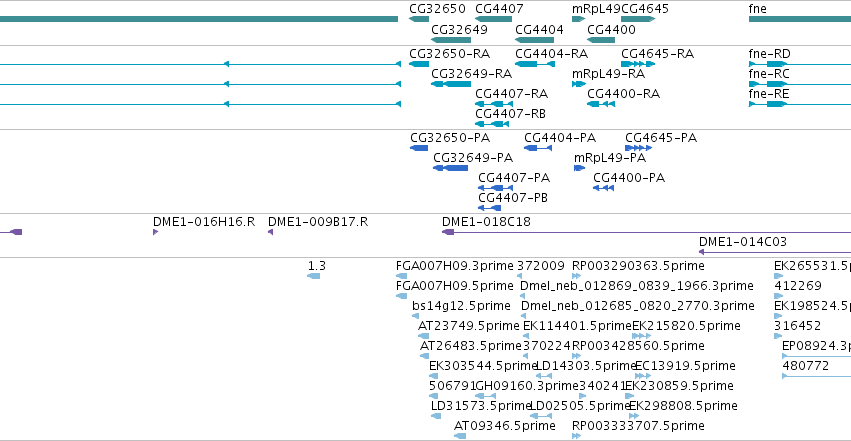Click the feature labeled 412269
The image size is (851, 441).
(778, 296)
